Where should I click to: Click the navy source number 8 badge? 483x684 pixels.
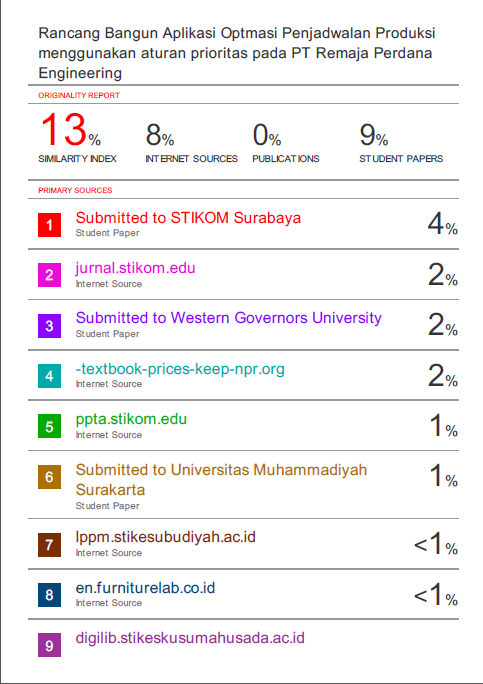(49, 595)
